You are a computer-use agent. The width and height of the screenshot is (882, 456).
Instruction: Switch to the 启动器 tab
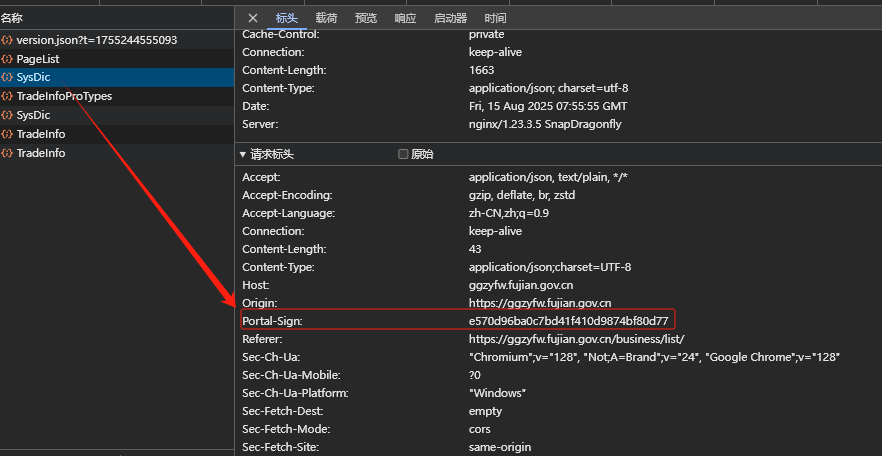[451, 18]
